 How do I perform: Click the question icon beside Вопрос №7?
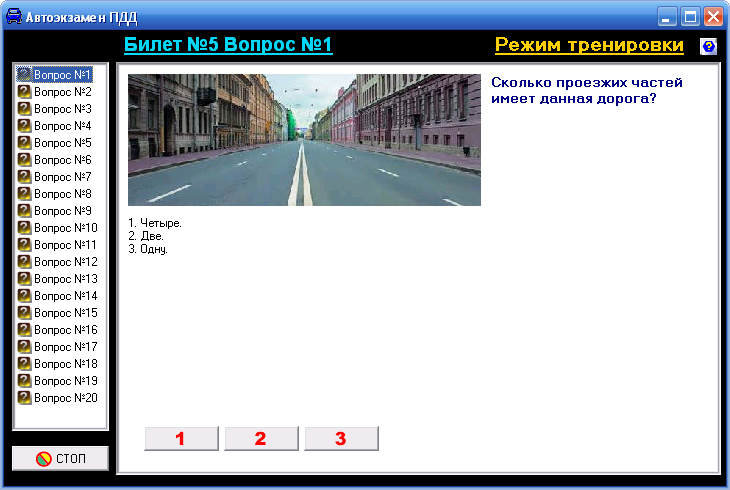click(x=25, y=177)
